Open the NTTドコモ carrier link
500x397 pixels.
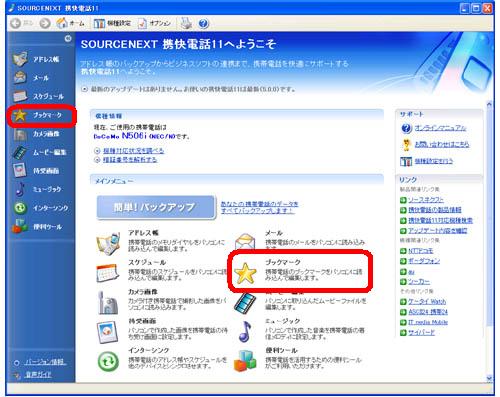point(421,251)
